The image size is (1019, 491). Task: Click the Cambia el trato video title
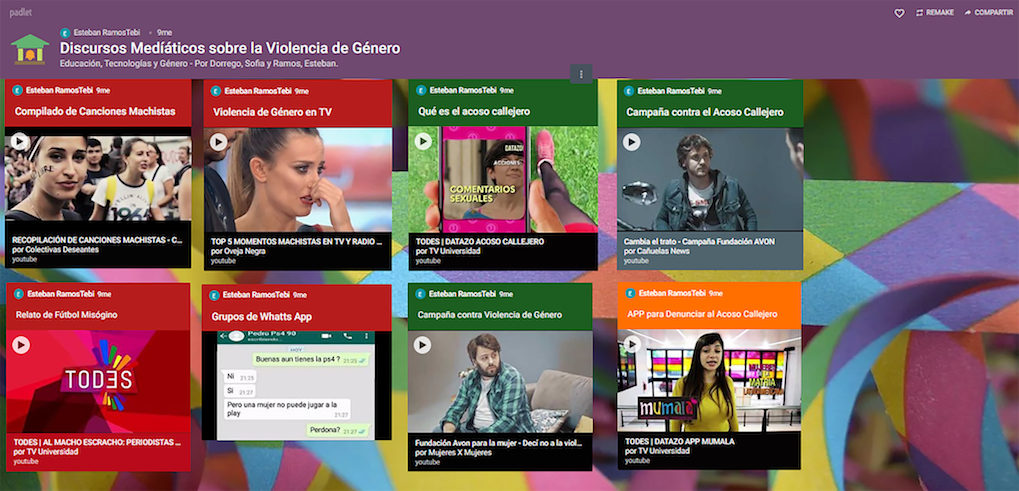[699, 241]
